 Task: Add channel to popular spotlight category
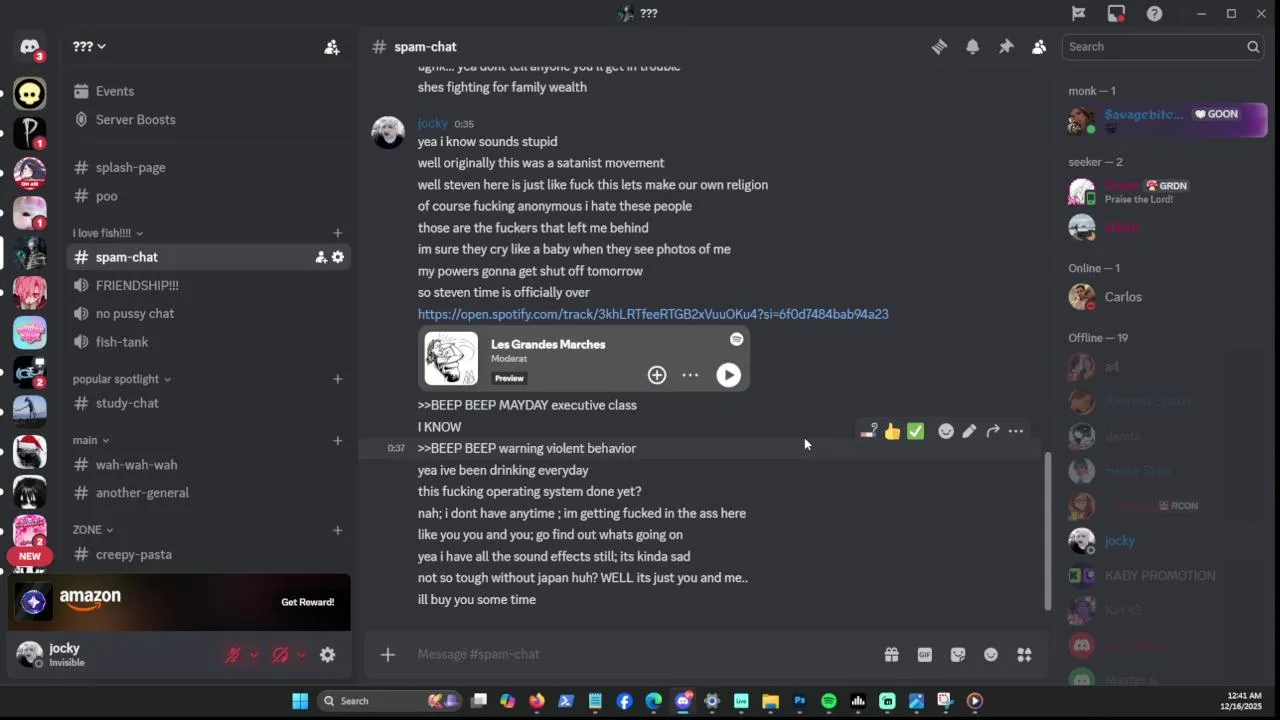338,379
